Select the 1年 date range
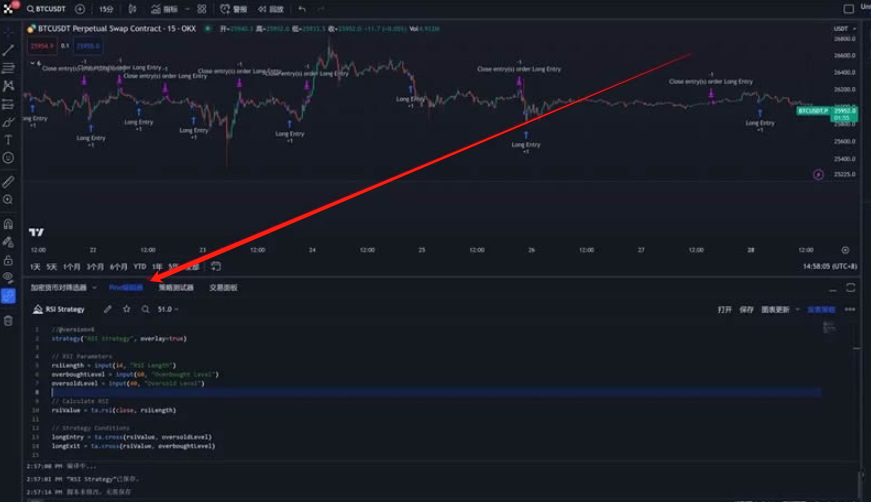 pyautogui.click(x=157, y=267)
